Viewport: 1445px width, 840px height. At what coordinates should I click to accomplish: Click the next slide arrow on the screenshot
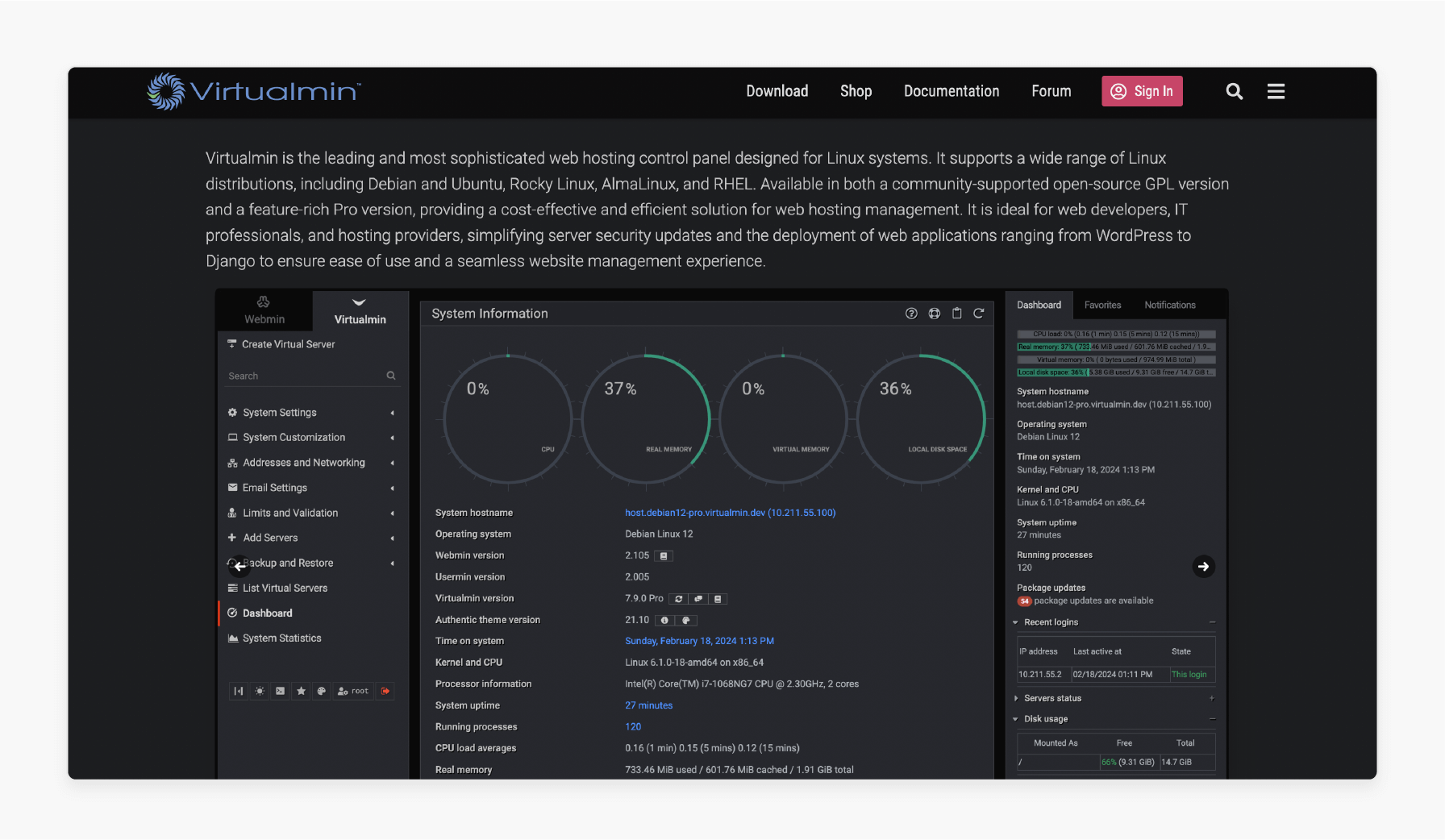point(1203,566)
